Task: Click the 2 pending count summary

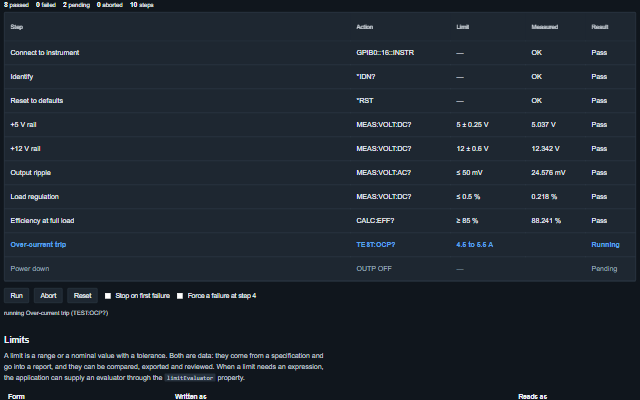Action: pos(76,5)
